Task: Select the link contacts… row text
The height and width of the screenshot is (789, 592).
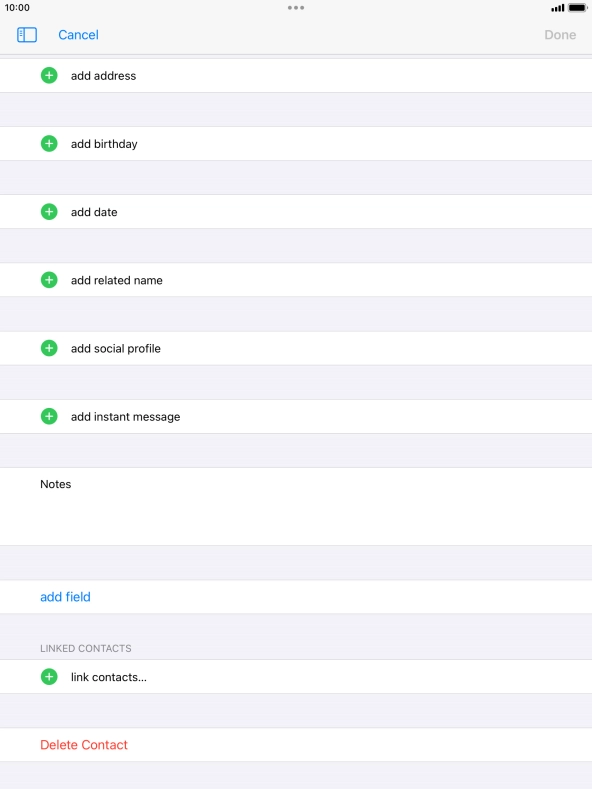Action: pyautogui.click(x=109, y=677)
